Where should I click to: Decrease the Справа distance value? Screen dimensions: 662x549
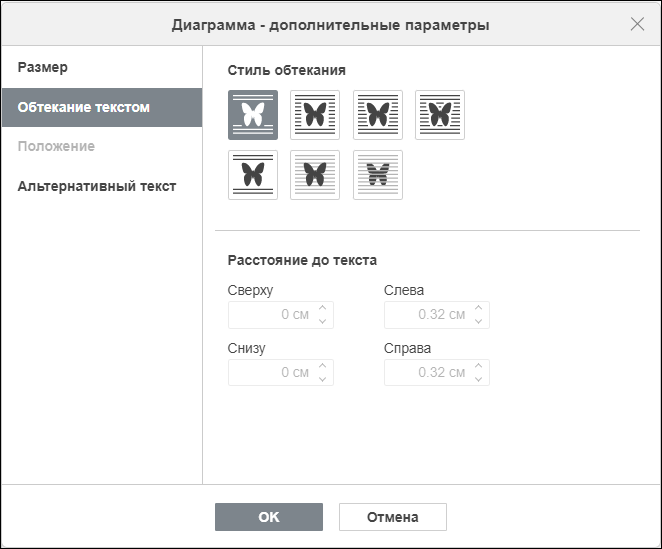coord(478,379)
